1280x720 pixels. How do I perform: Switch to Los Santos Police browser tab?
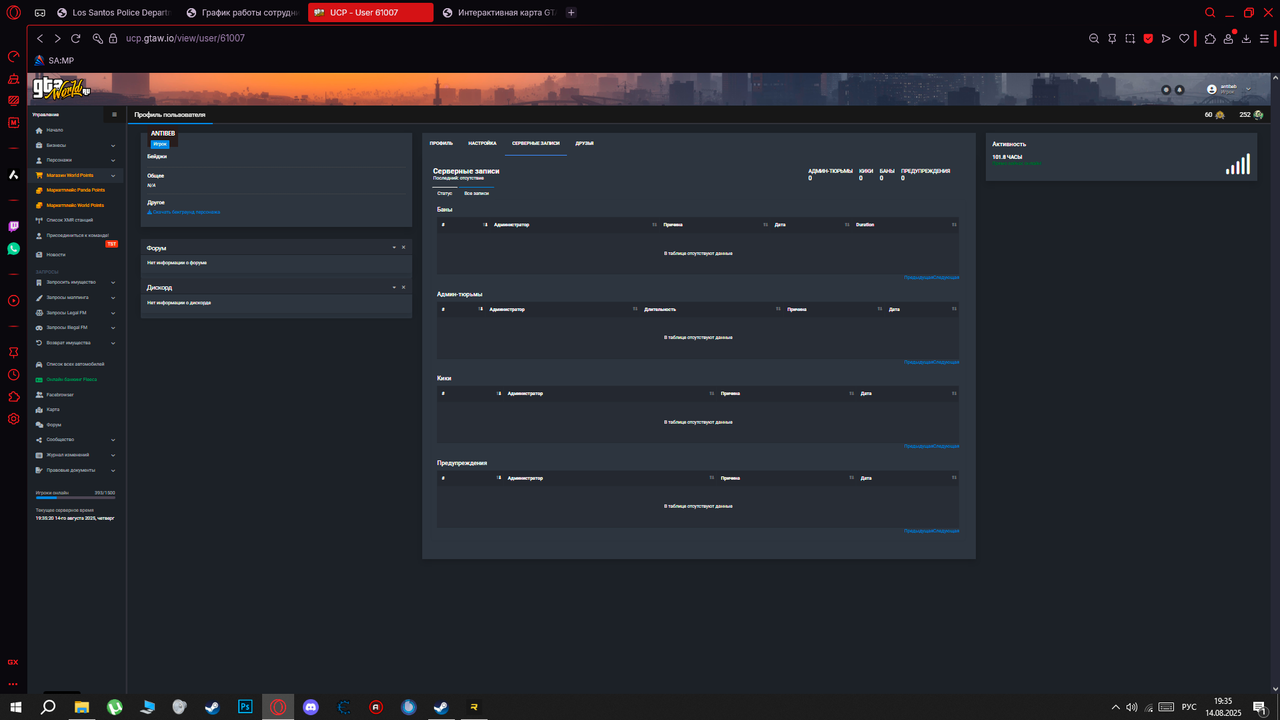coord(115,13)
